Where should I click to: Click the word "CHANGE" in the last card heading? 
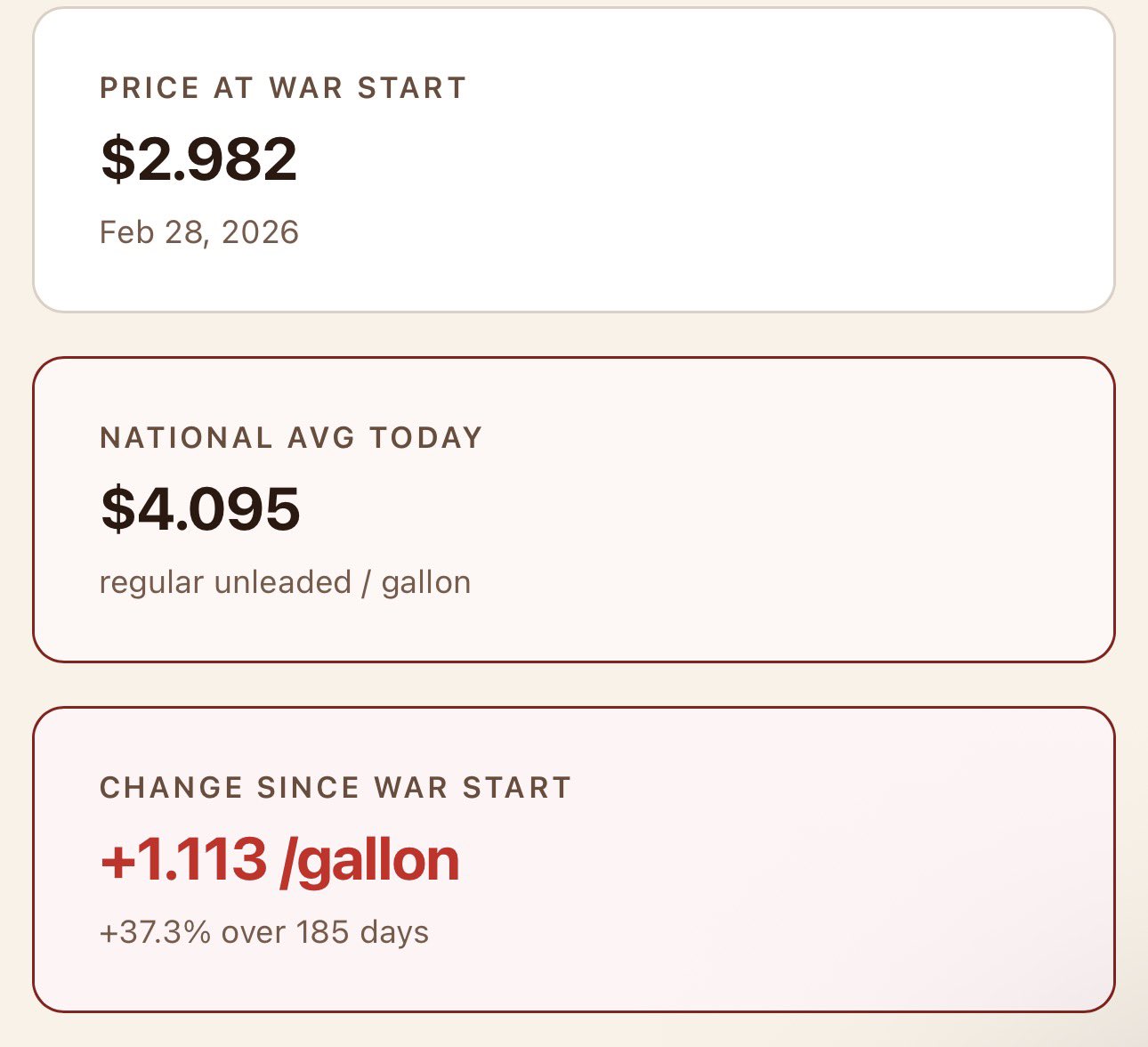(171, 788)
